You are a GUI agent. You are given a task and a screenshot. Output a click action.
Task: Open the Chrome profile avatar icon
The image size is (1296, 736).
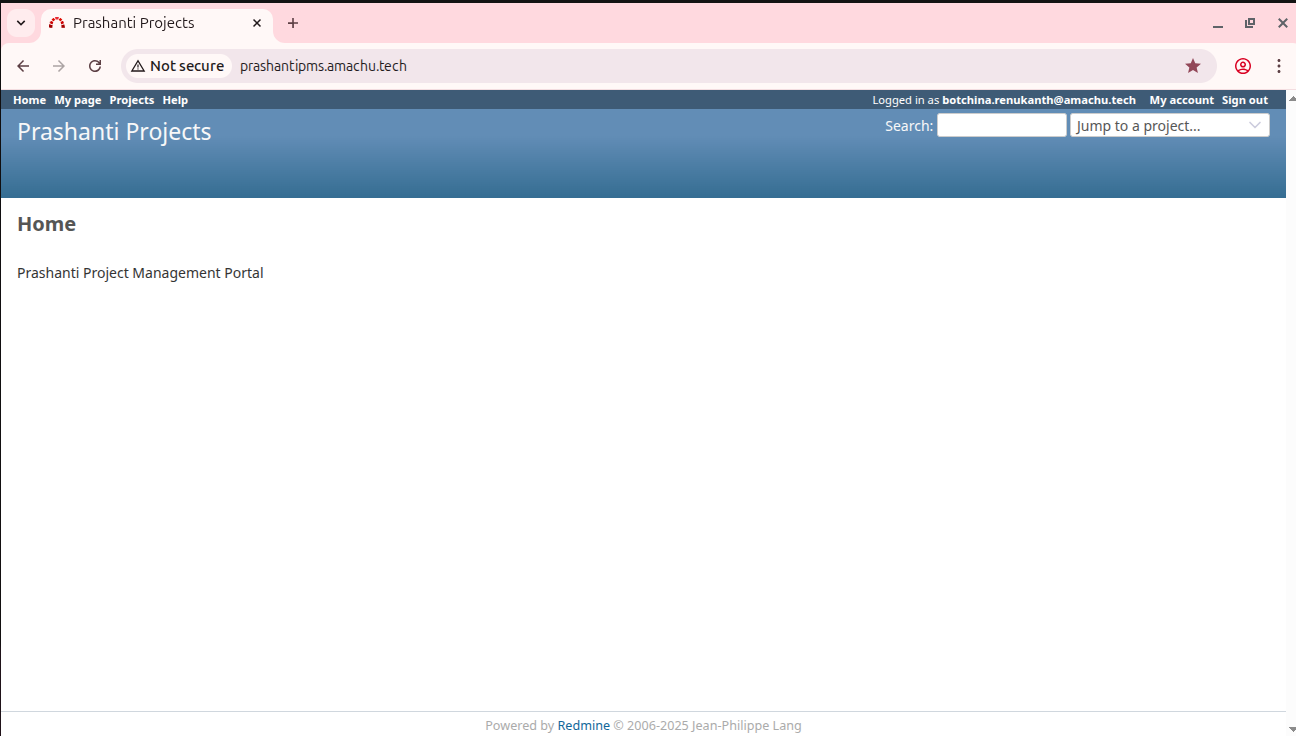1243,66
